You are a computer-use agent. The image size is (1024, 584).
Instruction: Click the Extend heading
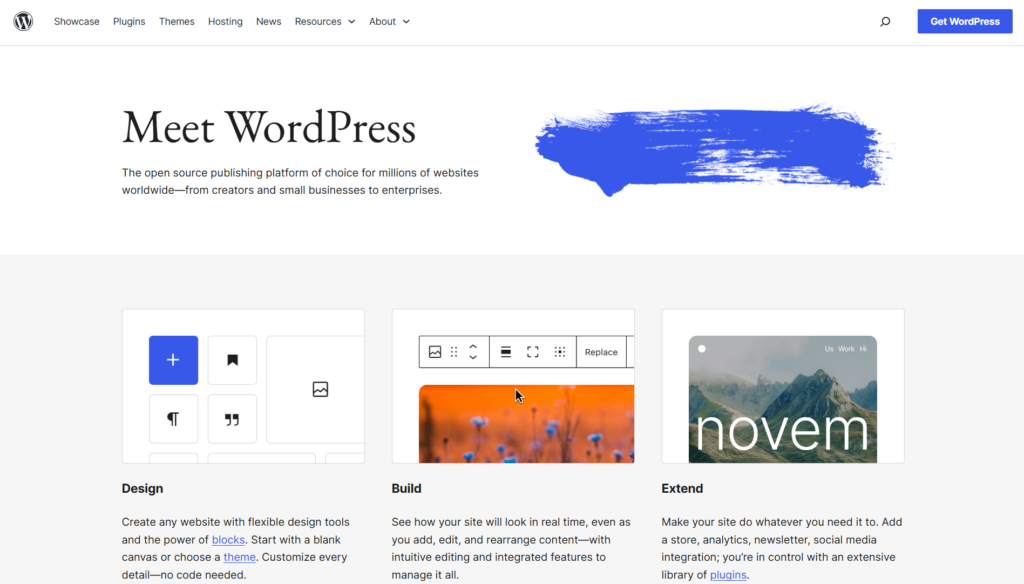[x=682, y=489]
